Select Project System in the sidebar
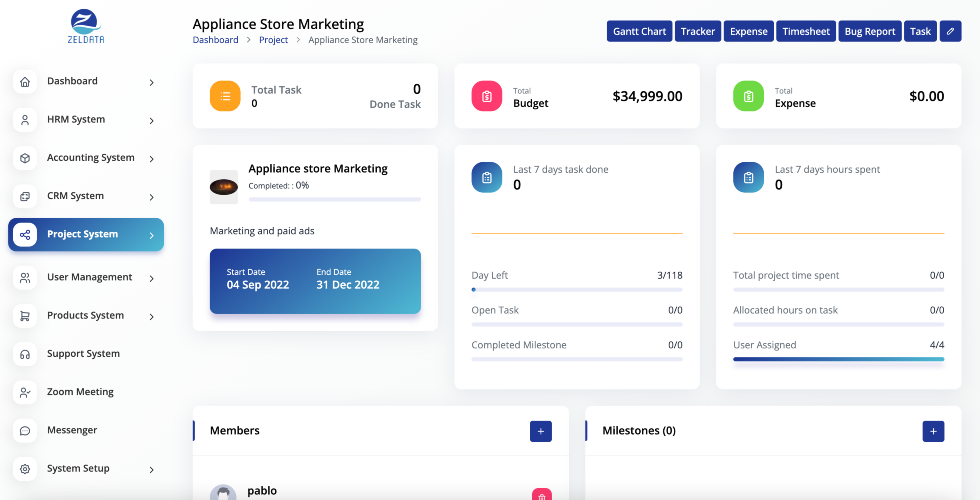The width and height of the screenshot is (980, 500). 86,234
